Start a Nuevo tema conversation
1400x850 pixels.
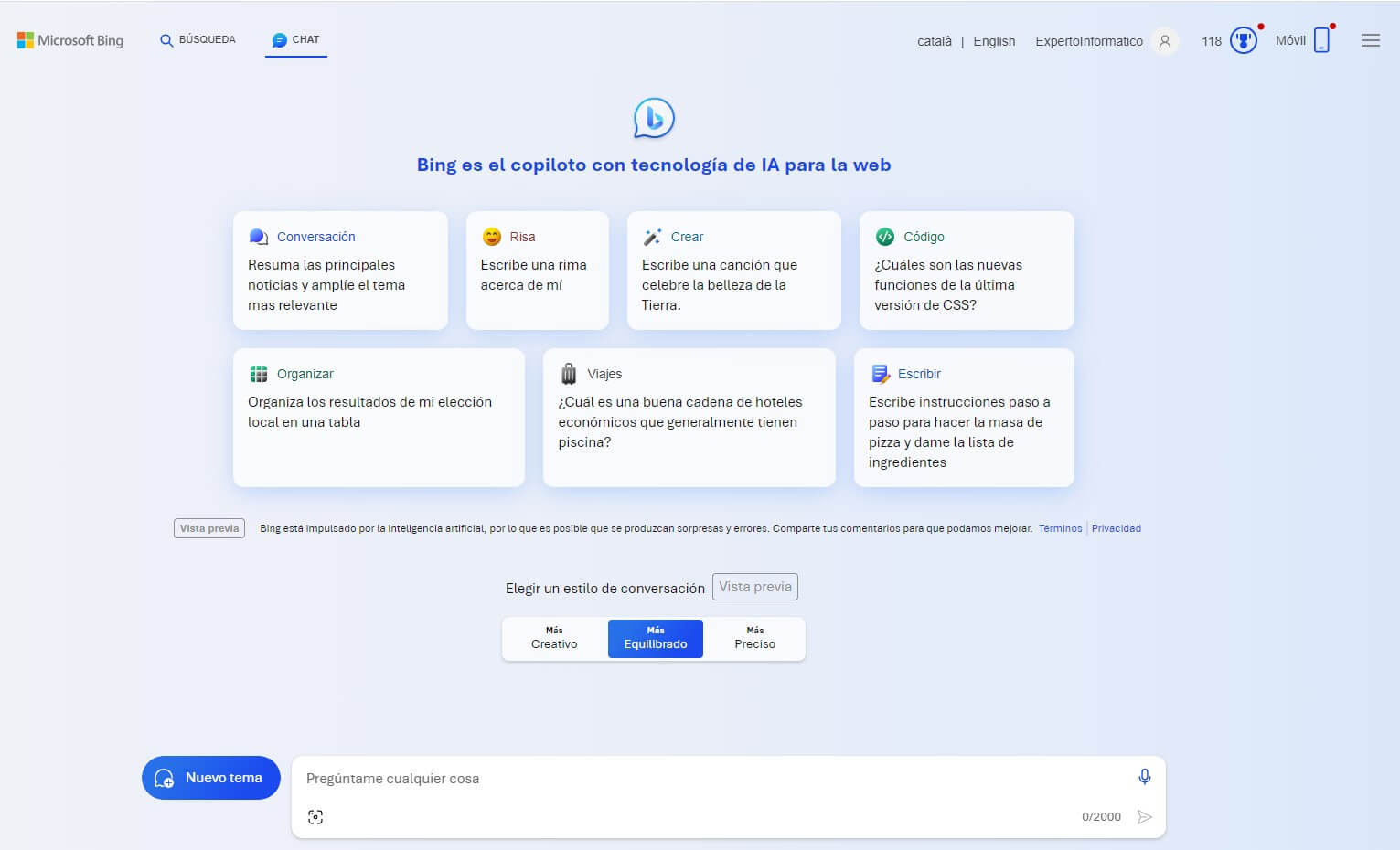pyautogui.click(x=211, y=778)
